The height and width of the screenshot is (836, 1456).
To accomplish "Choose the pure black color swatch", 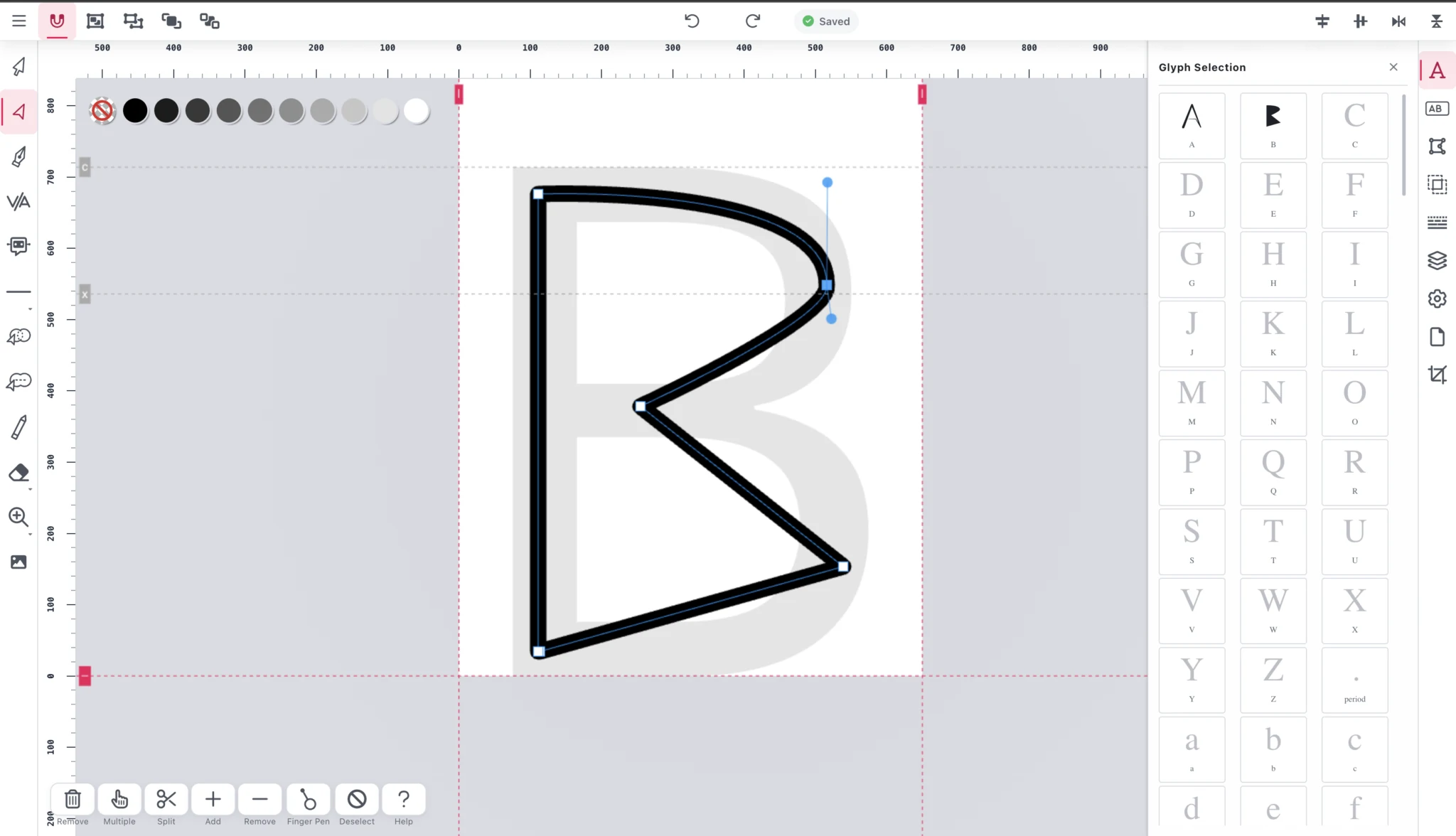I will tap(135, 111).
